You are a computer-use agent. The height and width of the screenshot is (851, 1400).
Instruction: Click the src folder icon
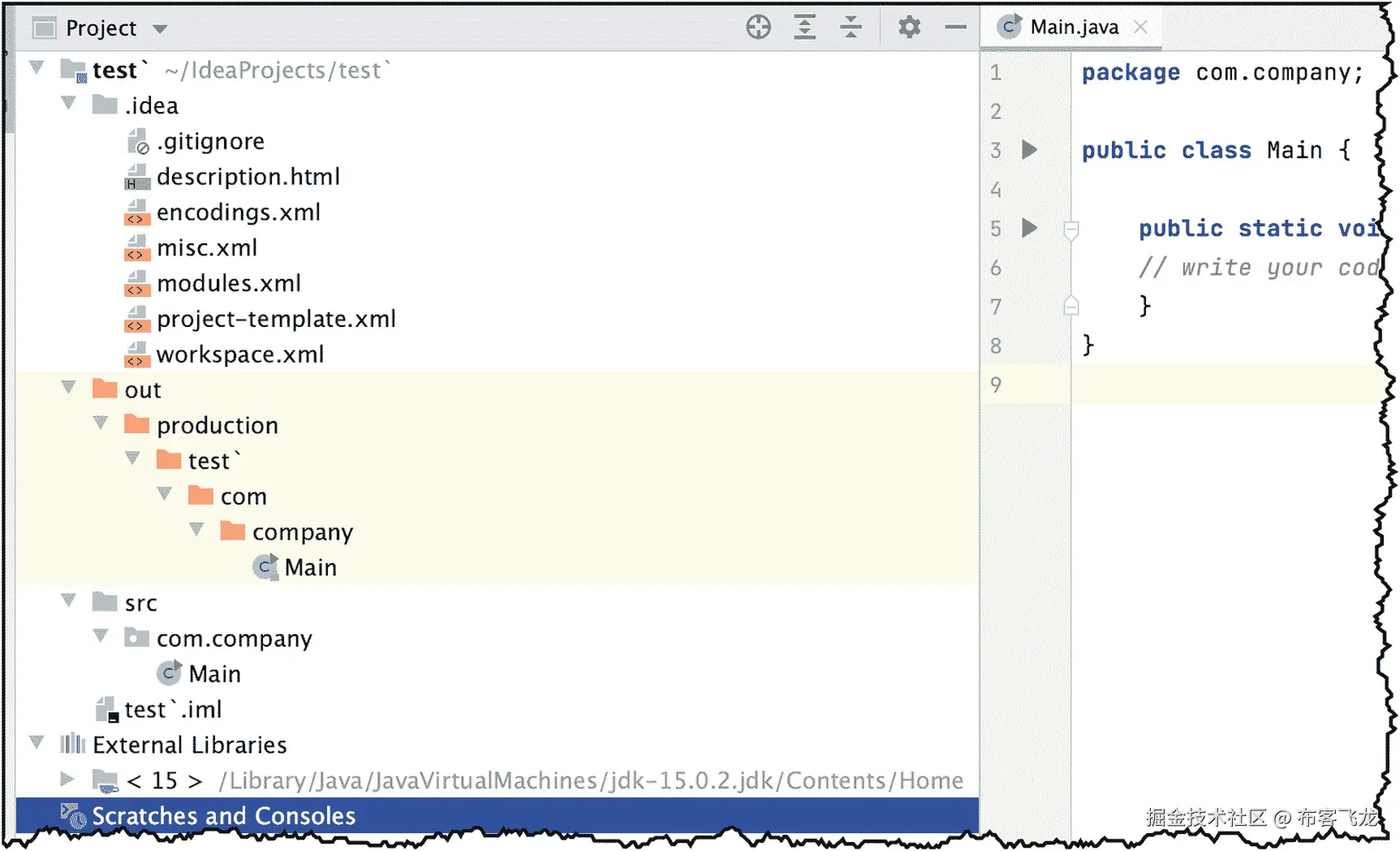(105, 602)
